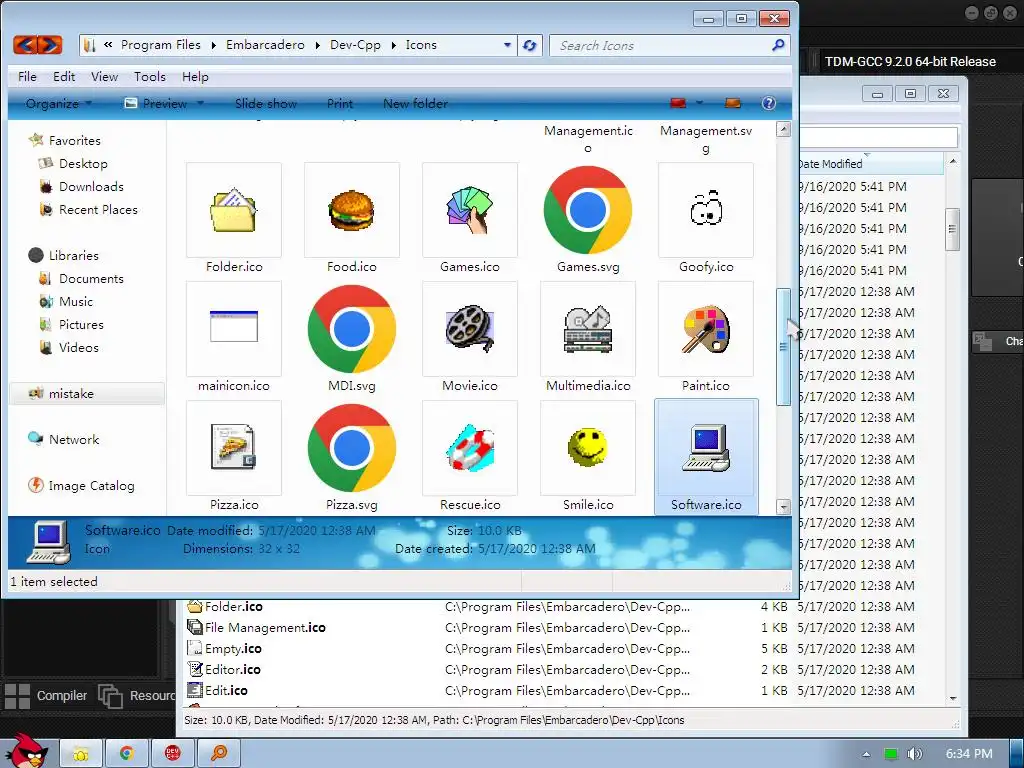Sort by Date Modified column in search window
1024x768 pixels.
click(x=870, y=163)
